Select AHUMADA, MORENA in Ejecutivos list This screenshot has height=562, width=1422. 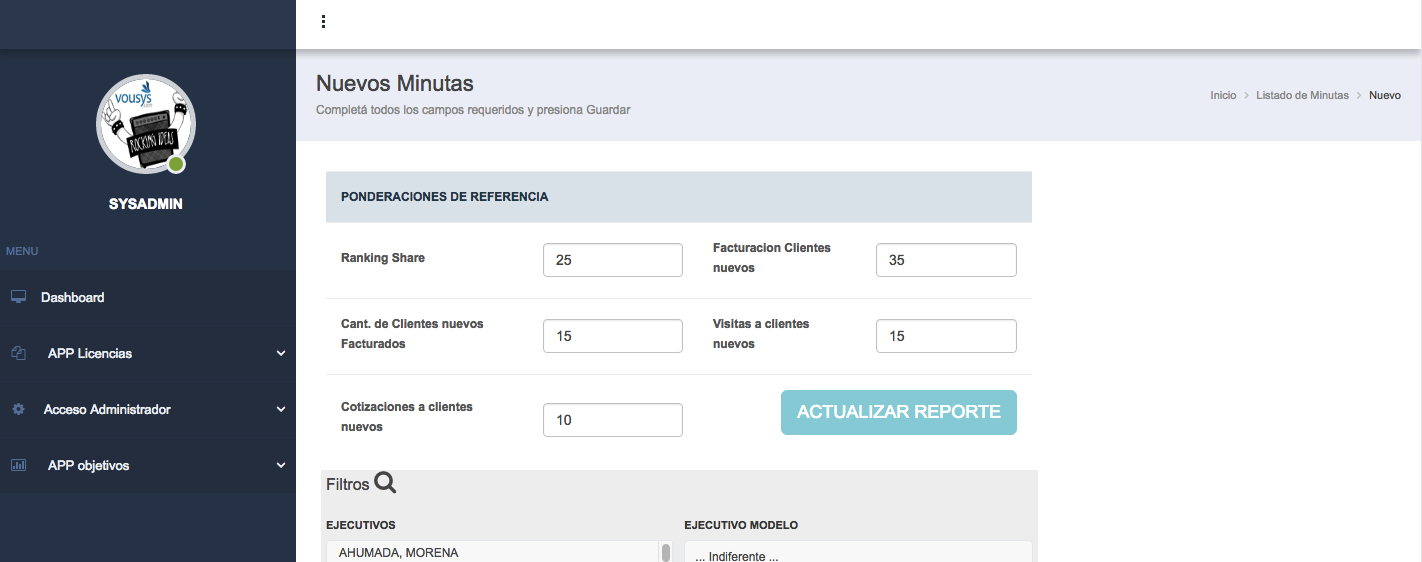[x=399, y=553]
